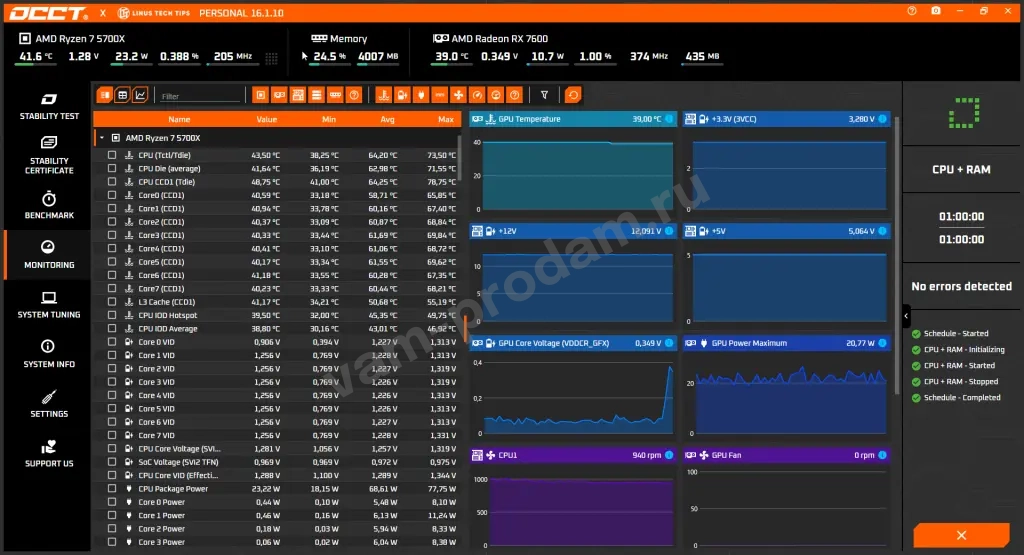Click the sensor table vertical scrollbar
This screenshot has width=1024, height=555.
pyautogui.click(x=460, y=157)
